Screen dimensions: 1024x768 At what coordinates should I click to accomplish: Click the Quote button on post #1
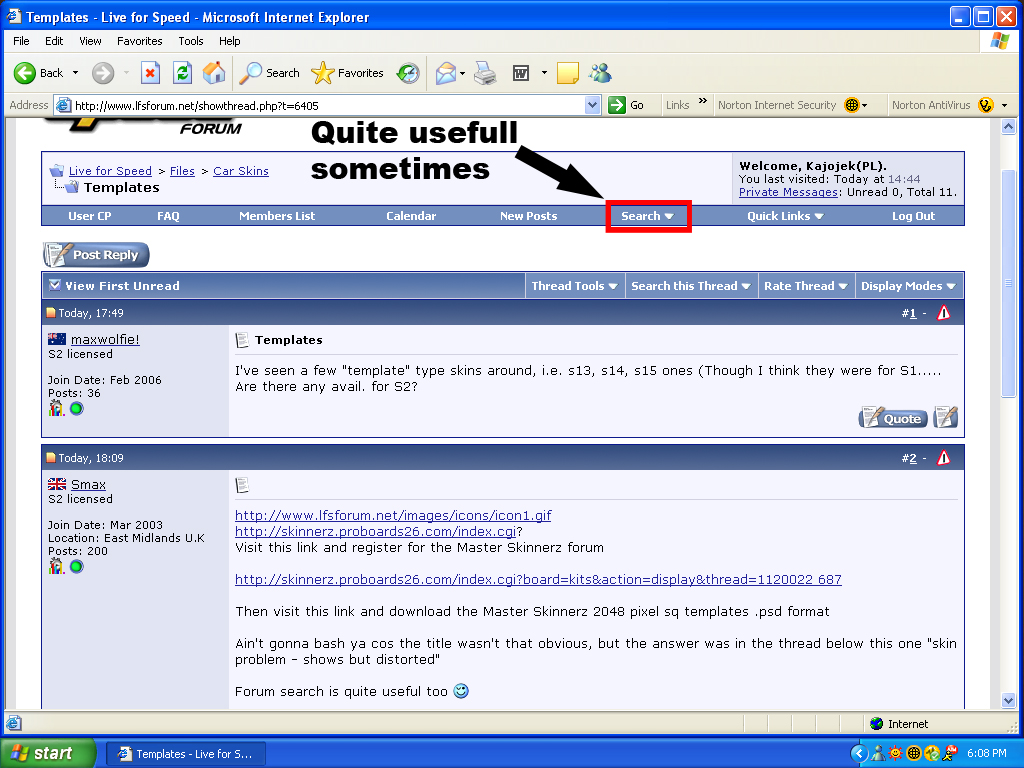click(893, 417)
